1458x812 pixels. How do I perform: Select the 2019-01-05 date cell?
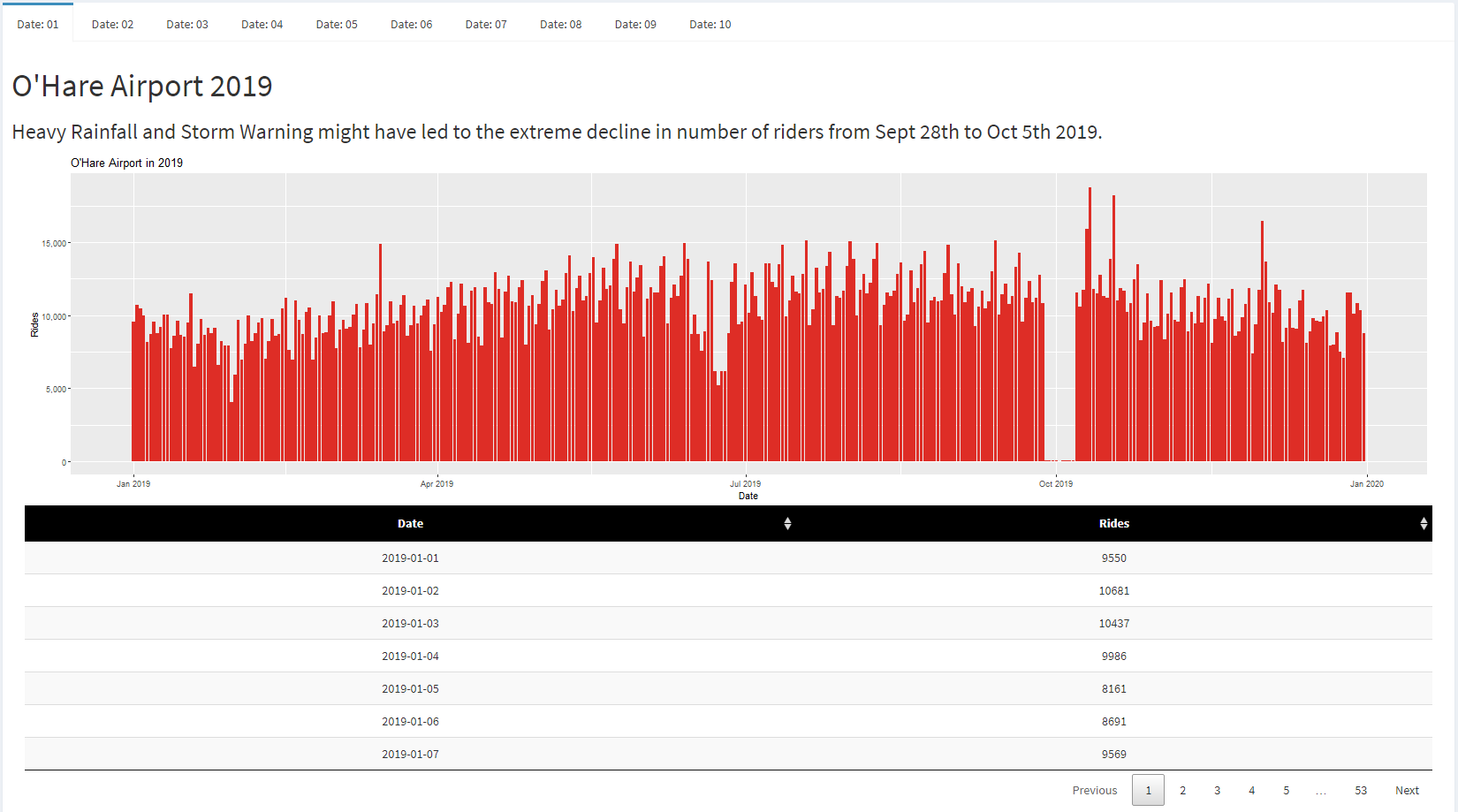[410, 689]
